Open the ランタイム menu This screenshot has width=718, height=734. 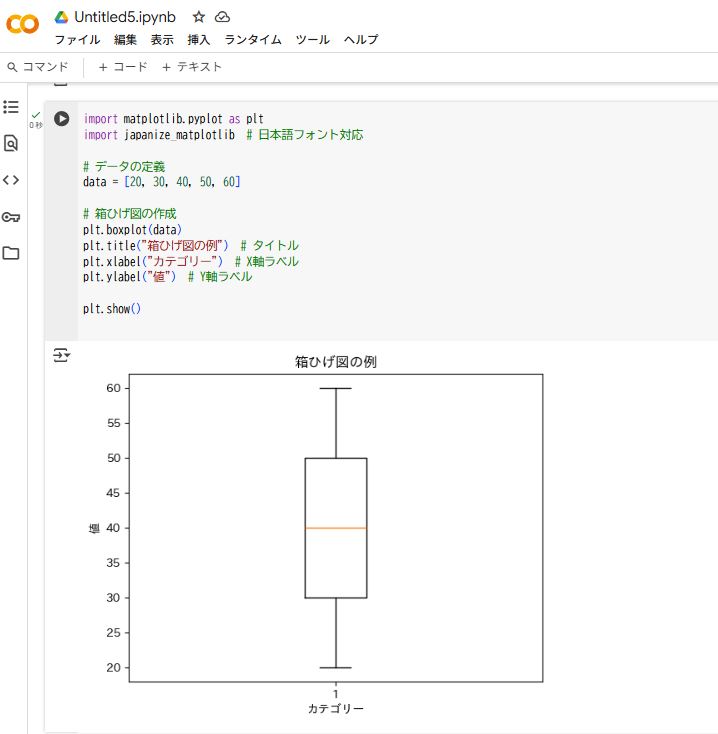pos(253,40)
